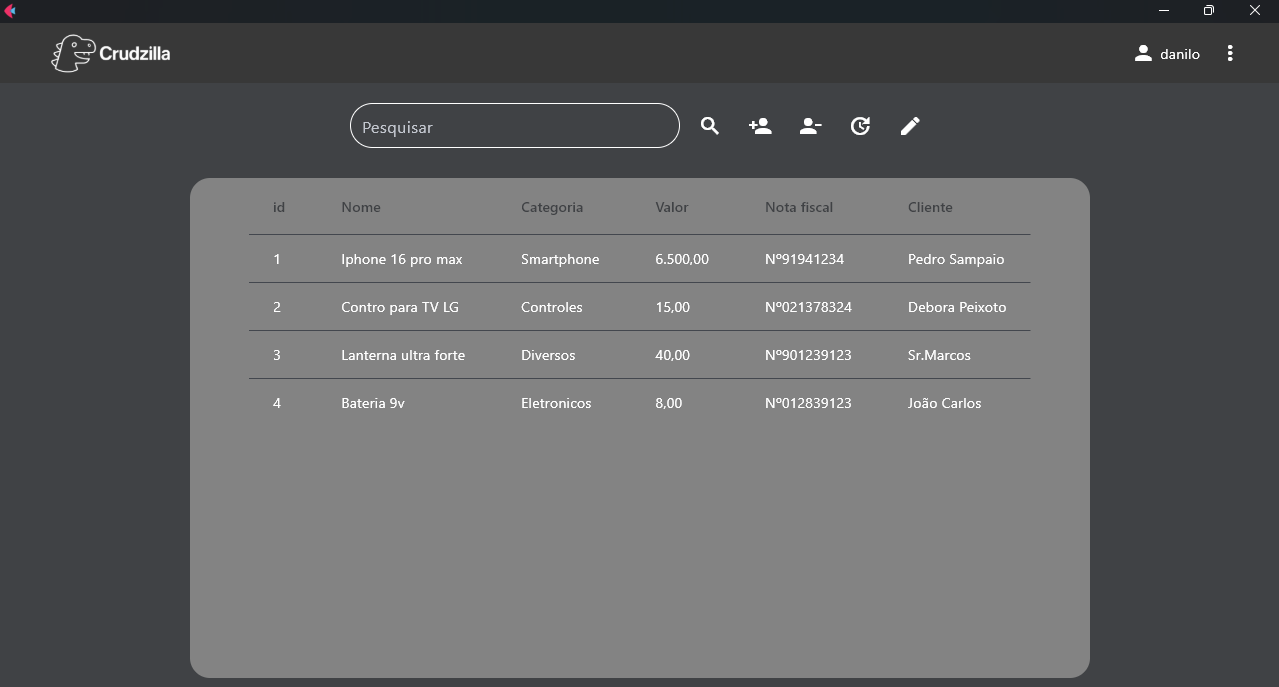Click the user profile icon
The image size is (1279, 687).
(x=1143, y=53)
